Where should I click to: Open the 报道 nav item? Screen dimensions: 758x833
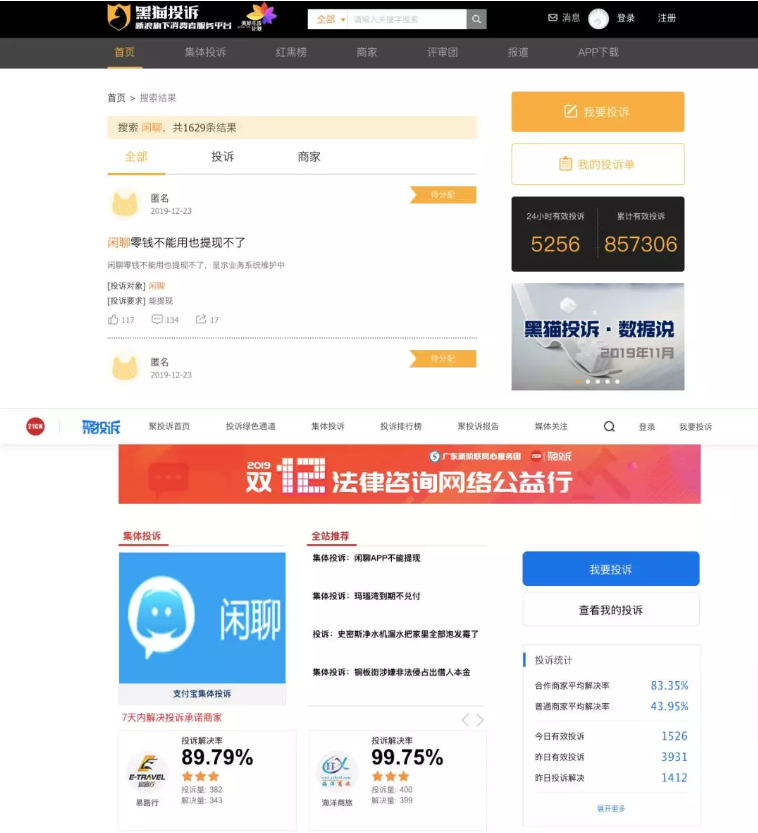(x=518, y=52)
